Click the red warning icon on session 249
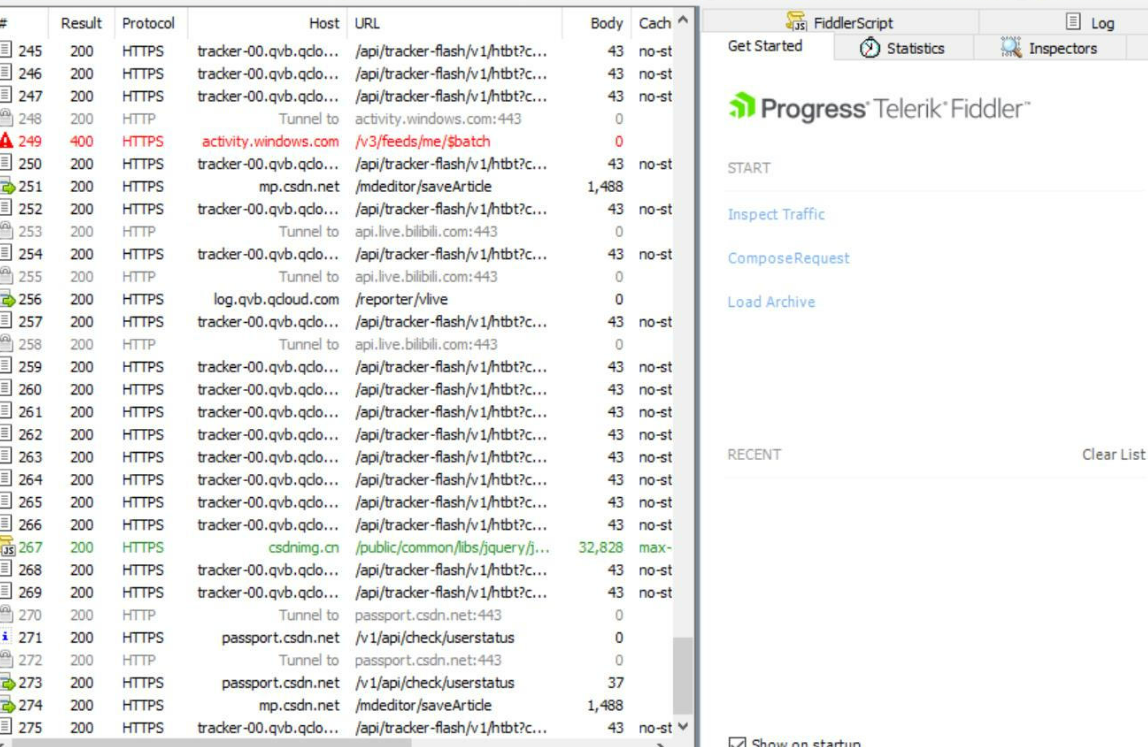This screenshot has height=747, width=1148. [6, 141]
